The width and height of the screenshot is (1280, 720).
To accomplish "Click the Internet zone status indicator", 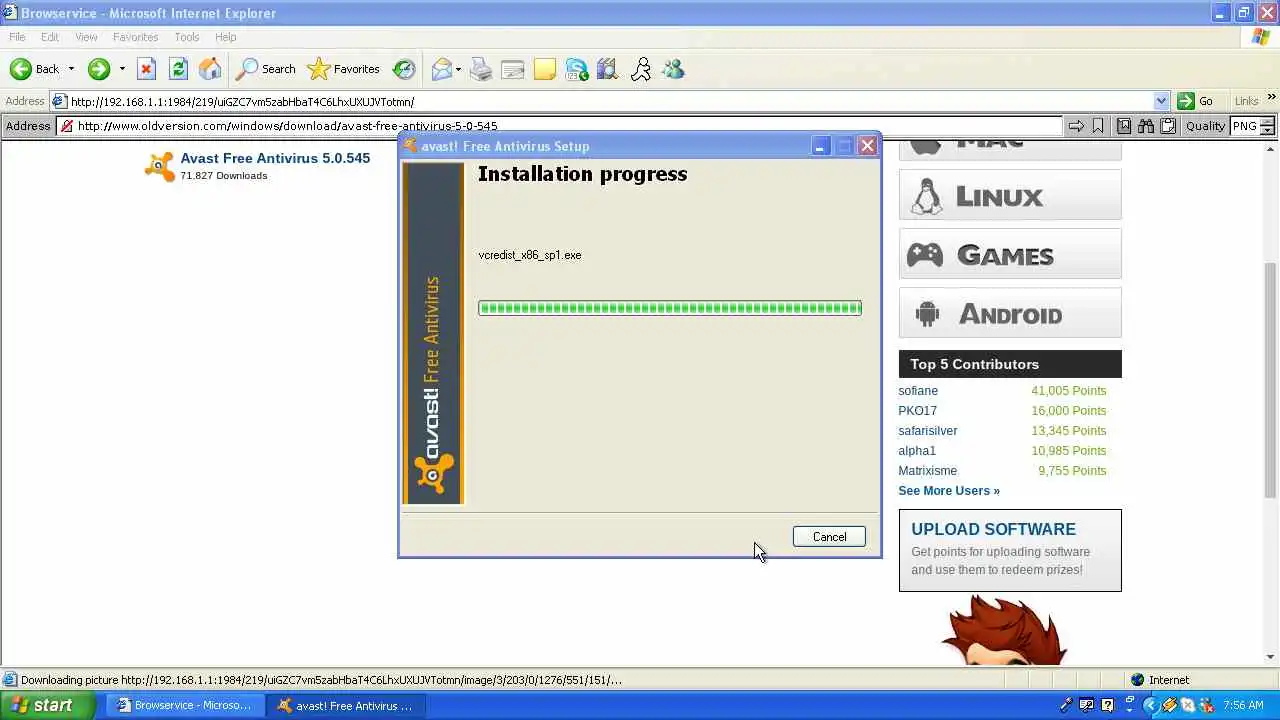I will [x=1160, y=680].
